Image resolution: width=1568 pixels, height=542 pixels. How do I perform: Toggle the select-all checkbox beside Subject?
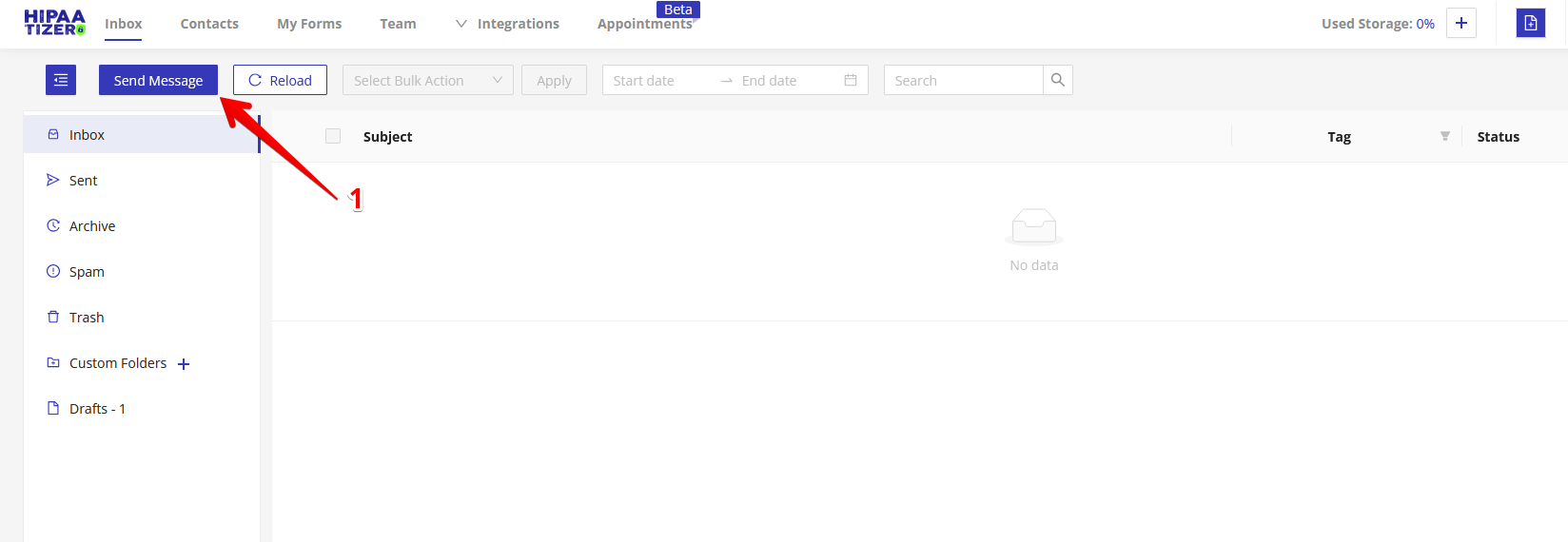(x=333, y=136)
